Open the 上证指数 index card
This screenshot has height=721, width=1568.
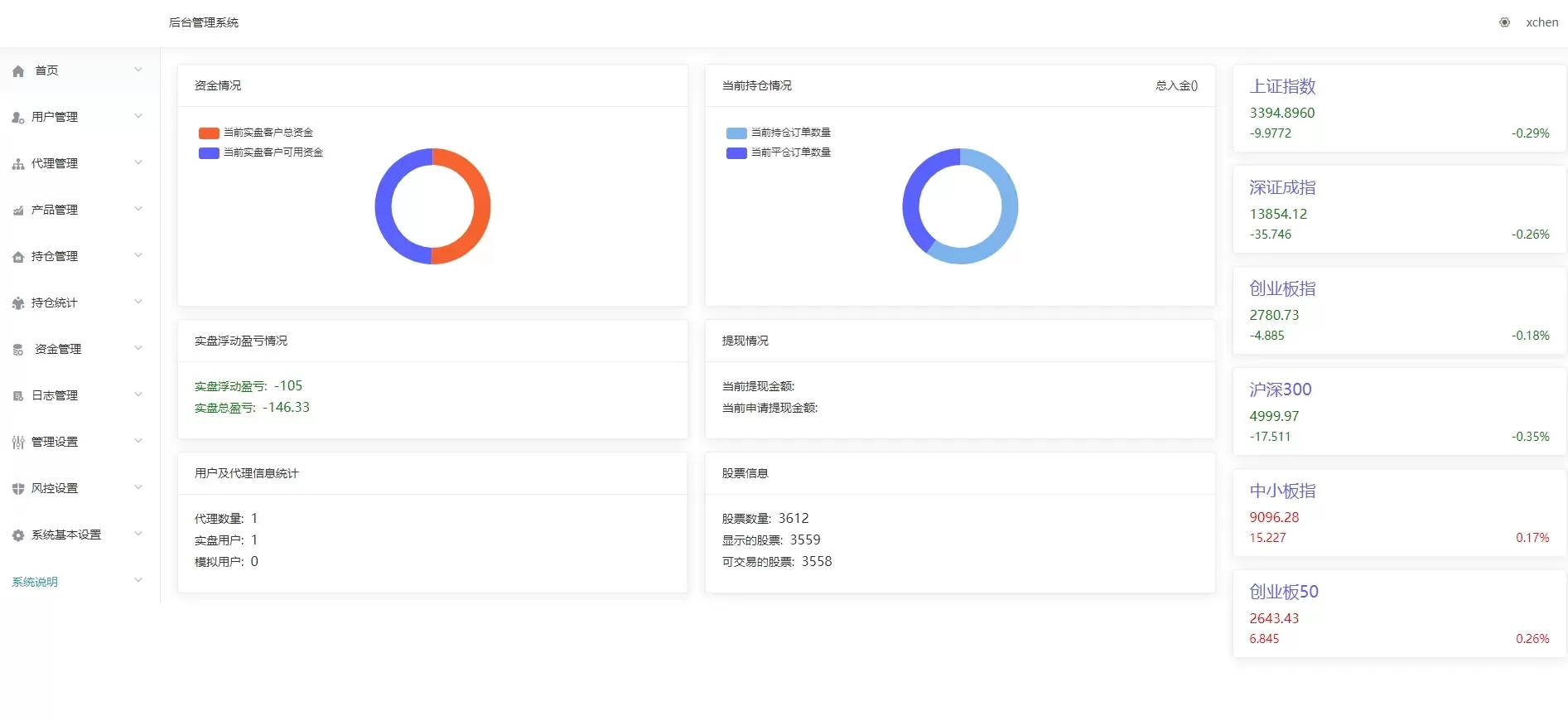(x=1398, y=109)
